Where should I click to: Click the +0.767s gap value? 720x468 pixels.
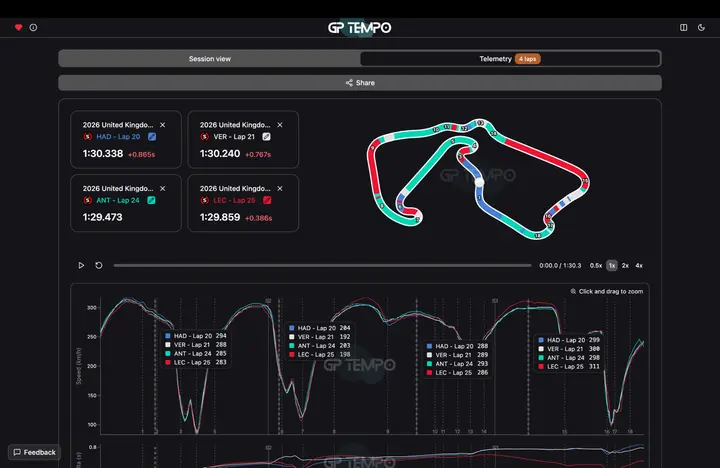(258, 155)
